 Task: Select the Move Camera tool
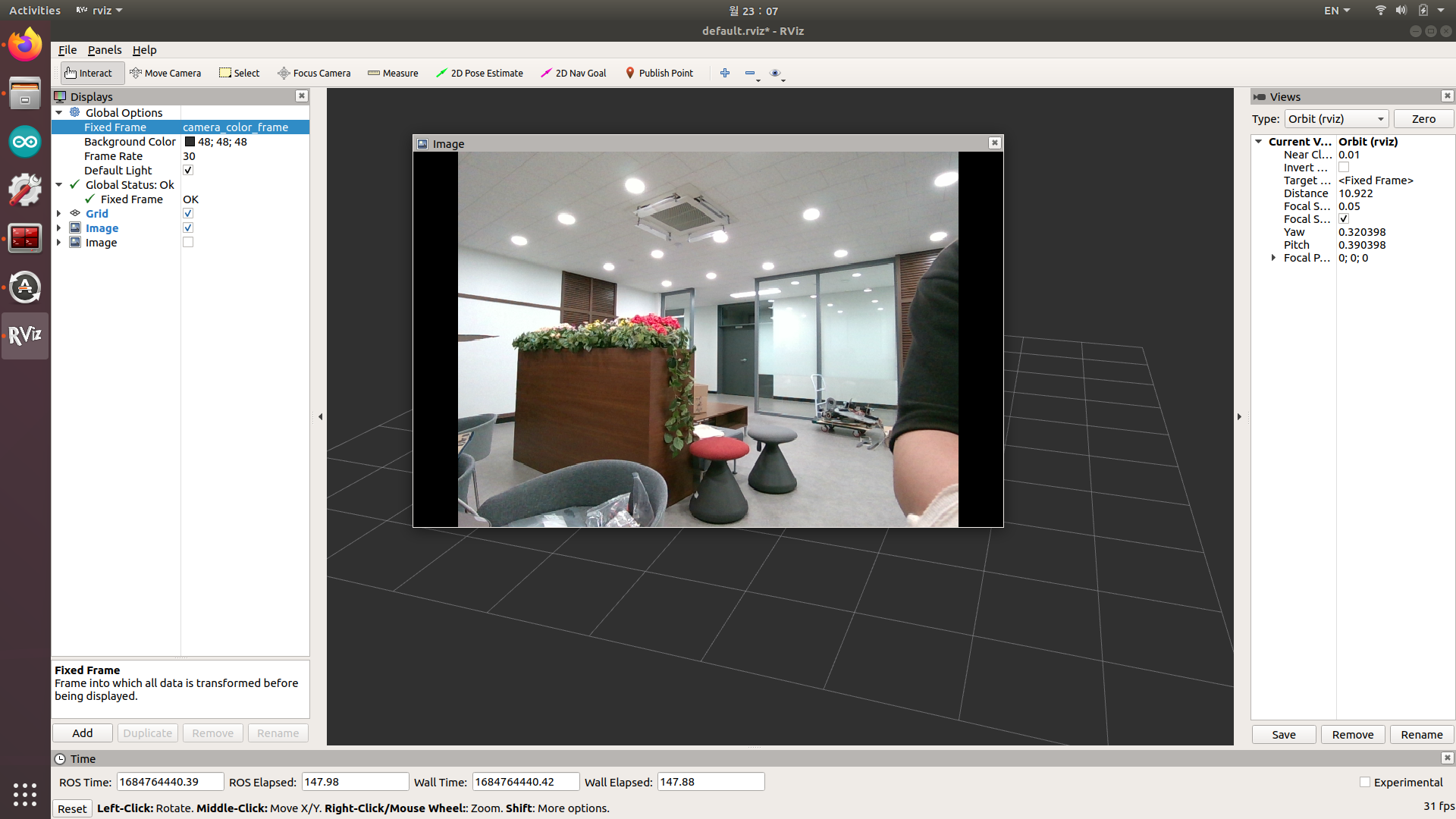pos(165,73)
